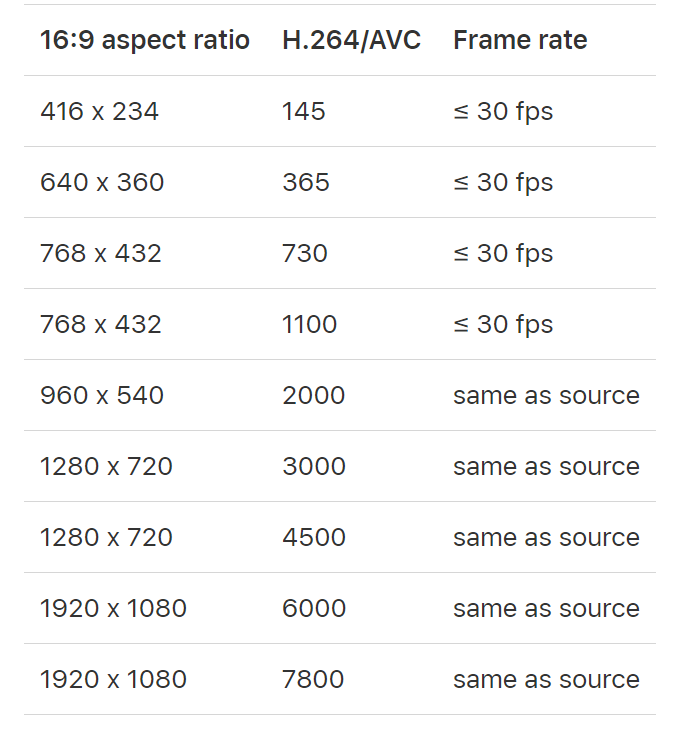Click the 730 bitrate value
This screenshot has width=689, height=730.
[305, 254]
